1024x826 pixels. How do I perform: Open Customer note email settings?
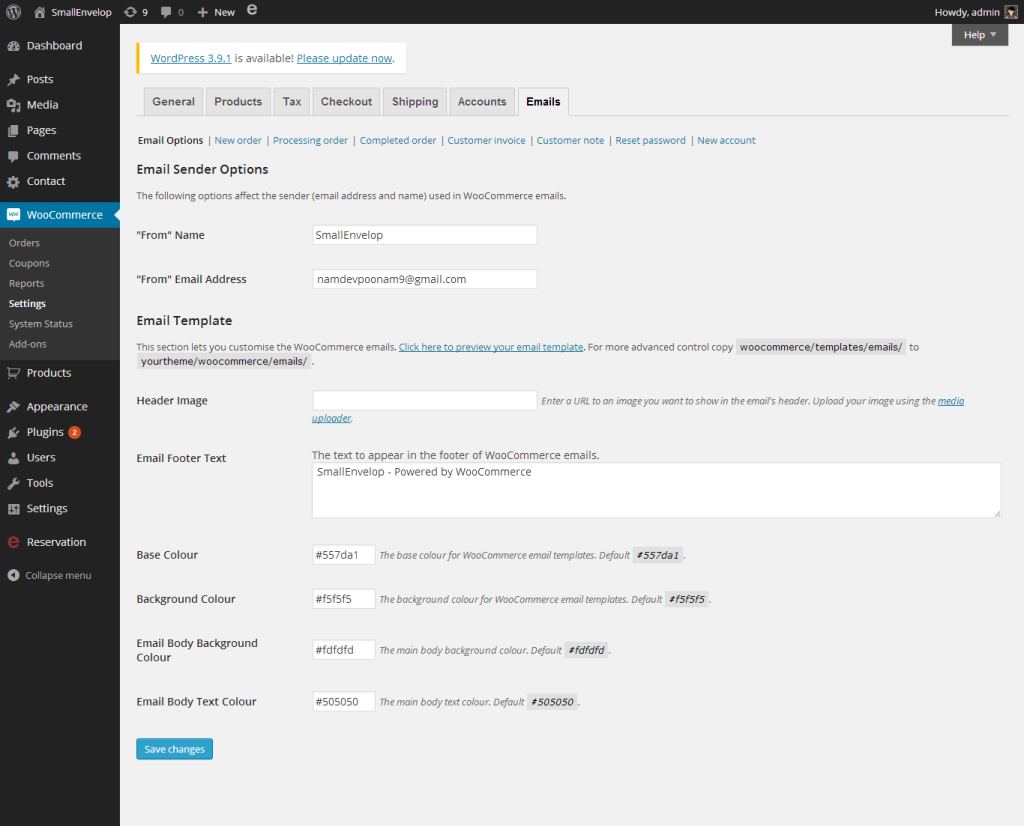570,140
